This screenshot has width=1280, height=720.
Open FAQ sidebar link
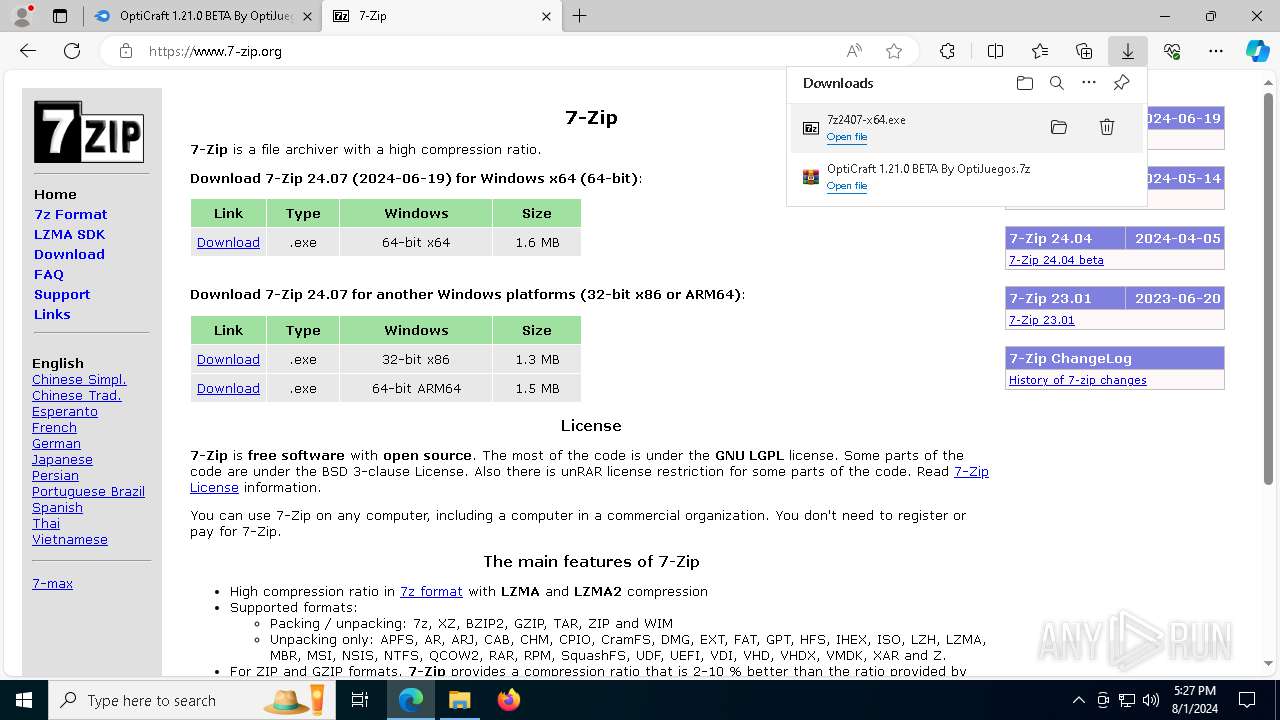click(49, 275)
